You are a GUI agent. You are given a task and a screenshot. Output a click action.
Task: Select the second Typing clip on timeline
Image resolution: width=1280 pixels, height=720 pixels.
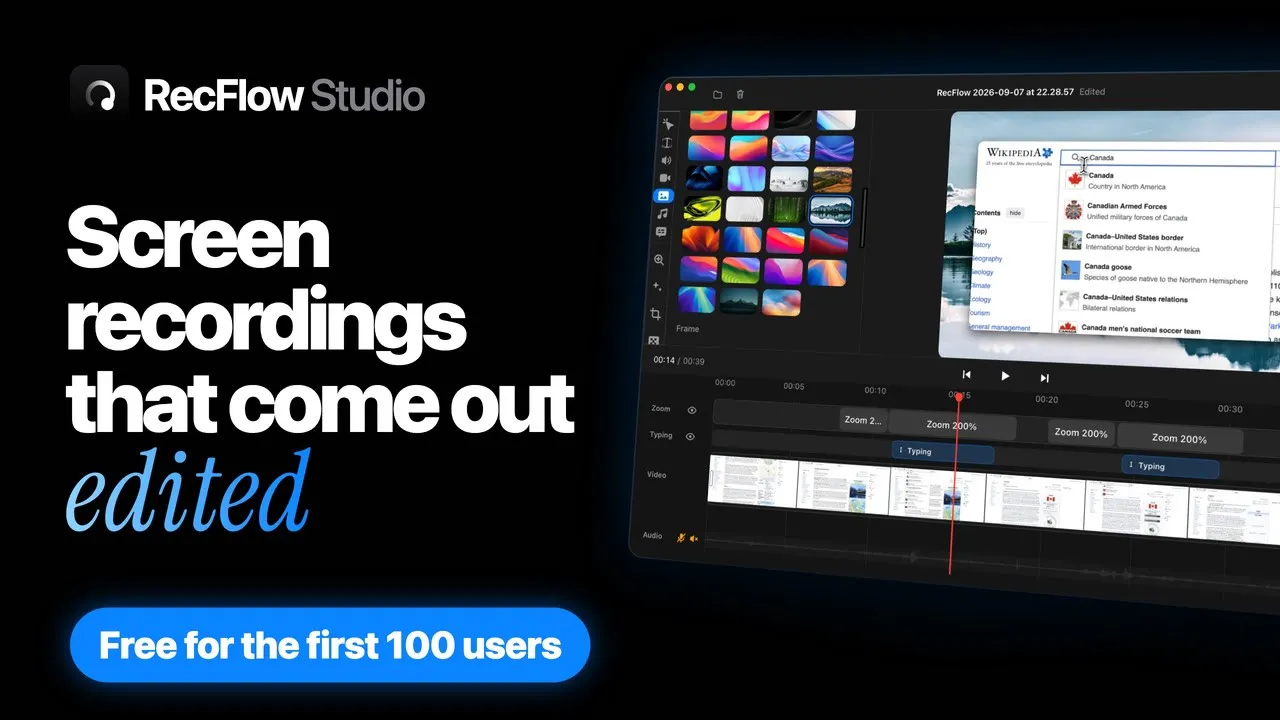pos(1170,467)
